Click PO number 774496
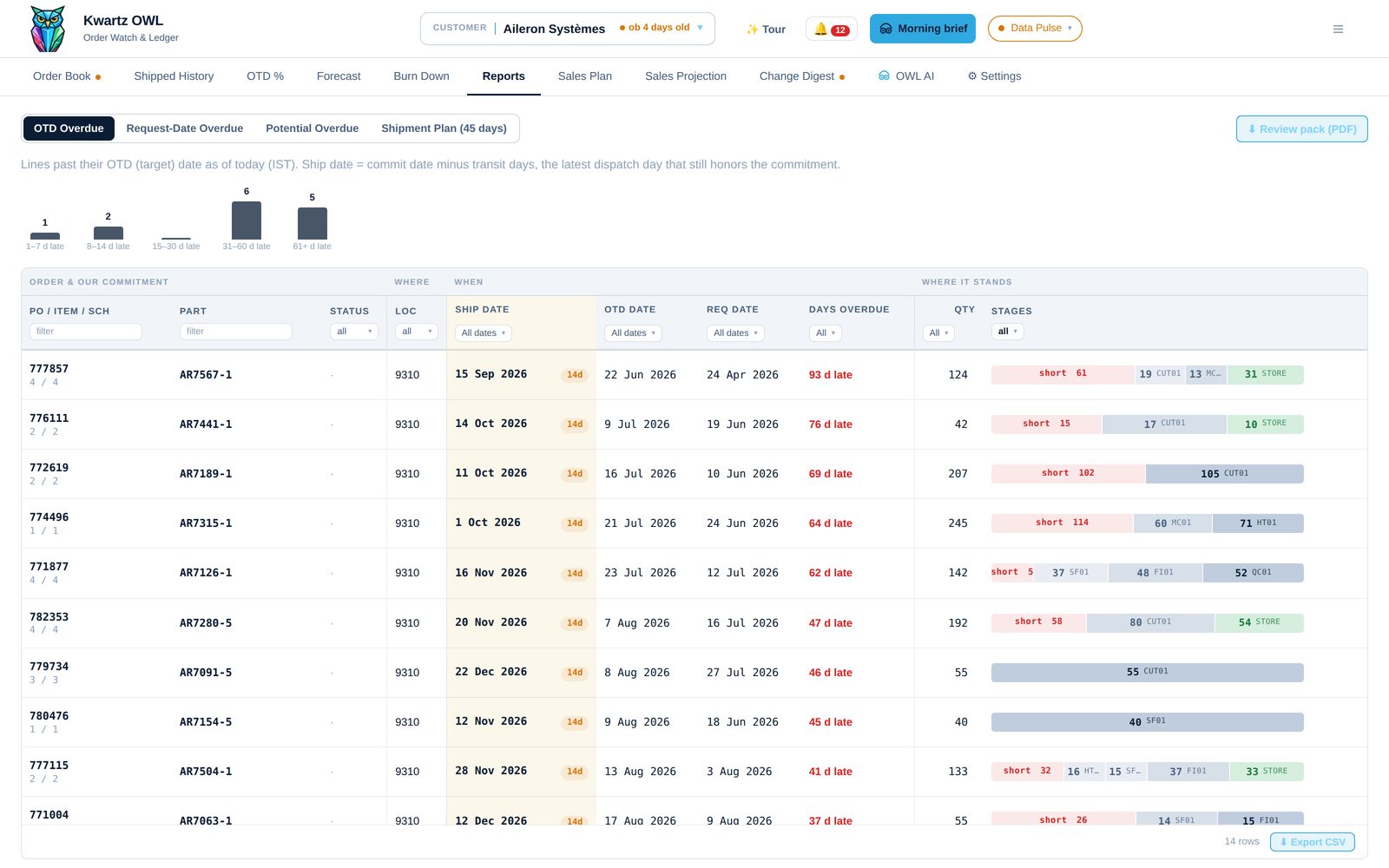The width and height of the screenshot is (1389, 868). pyautogui.click(x=49, y=517)
